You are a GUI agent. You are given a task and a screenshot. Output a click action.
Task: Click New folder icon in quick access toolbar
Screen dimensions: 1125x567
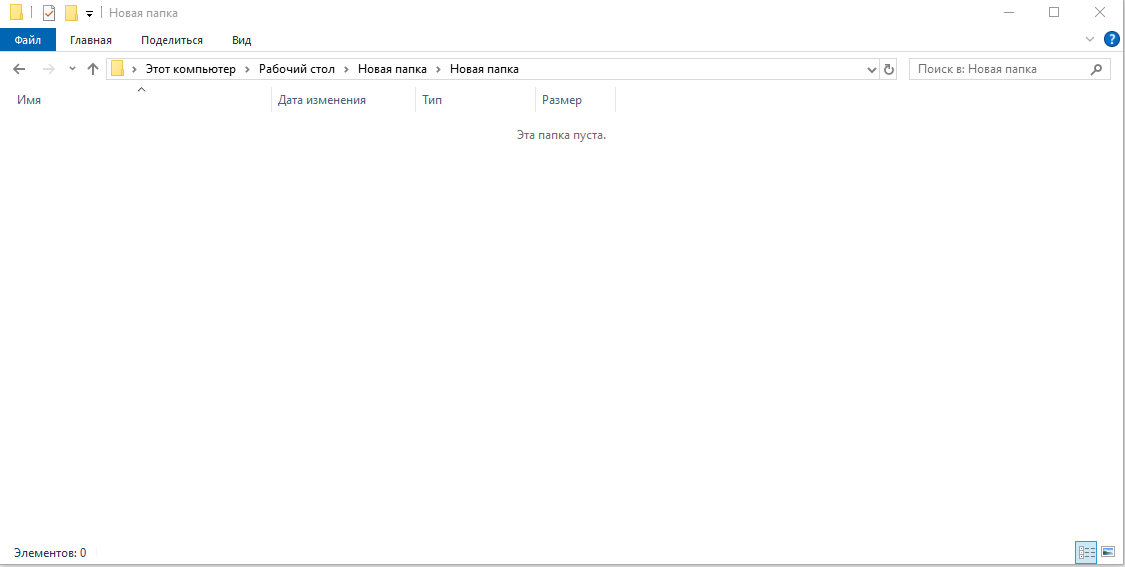coord(71,13)
